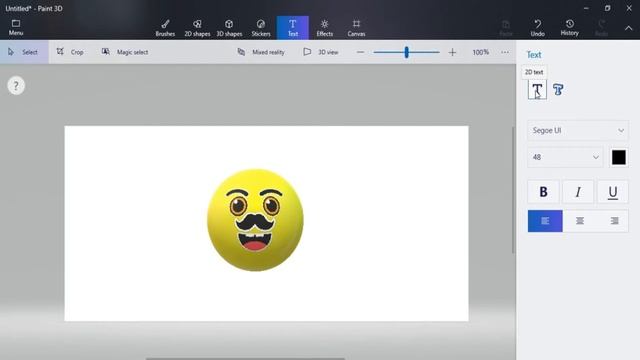Screen dimensions: 640x360
Task: Toggle 3D view mode
Action: (x=320, y=52)
